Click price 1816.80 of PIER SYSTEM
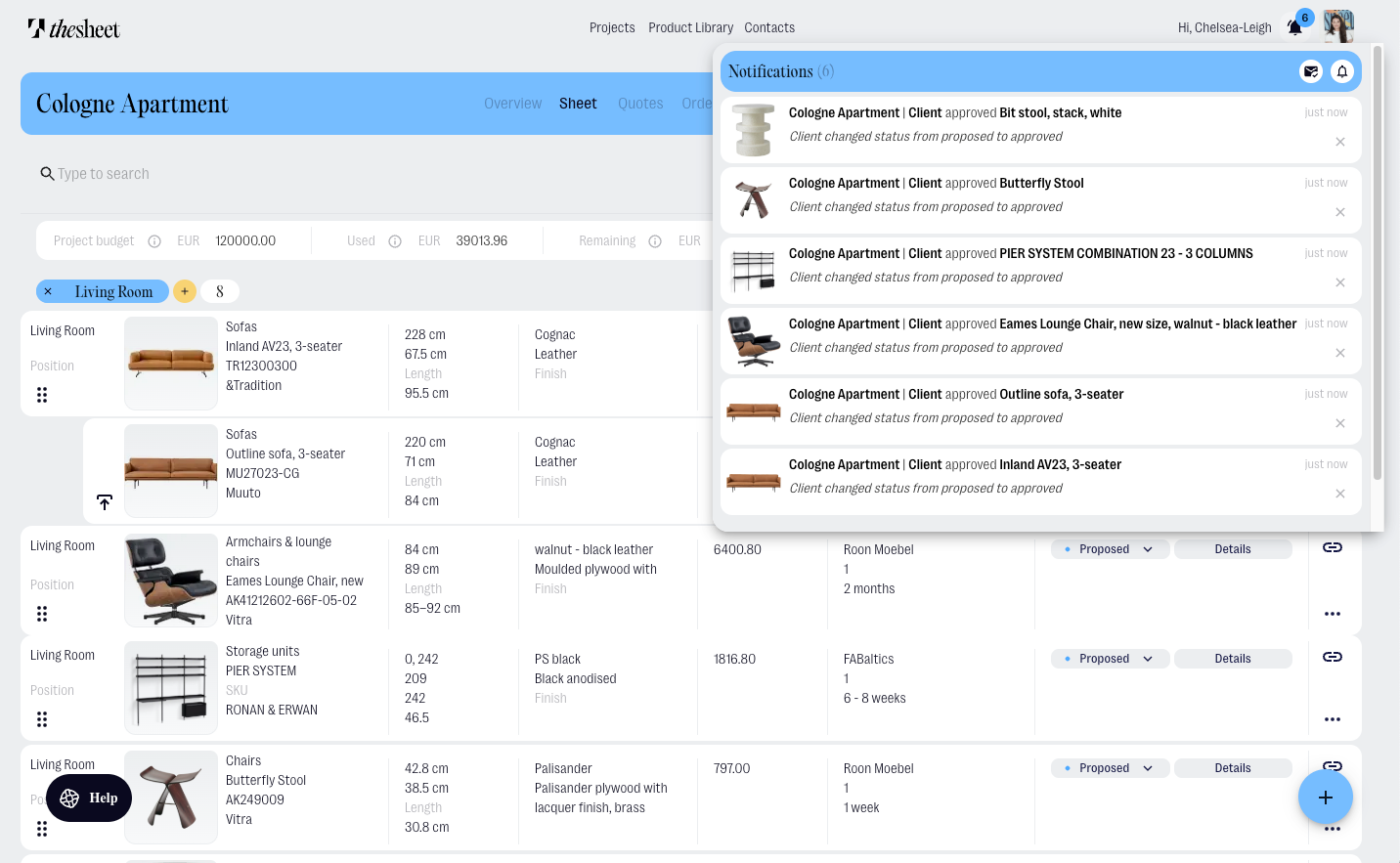1400x863 pixels. coord(734,659)
